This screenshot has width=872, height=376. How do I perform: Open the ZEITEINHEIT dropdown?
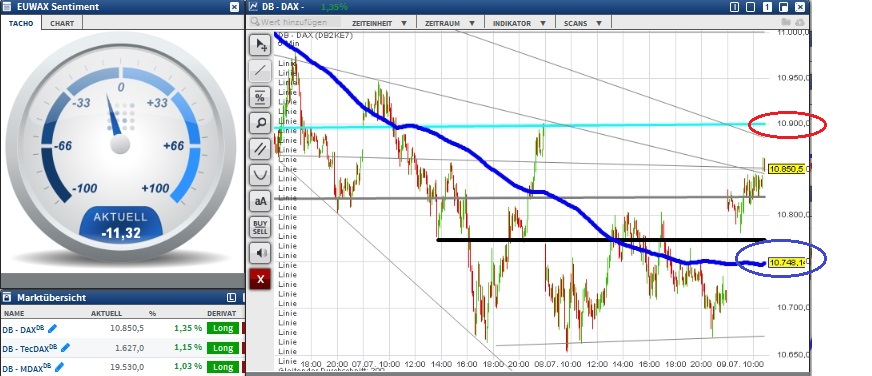click(x=380, y=23)
